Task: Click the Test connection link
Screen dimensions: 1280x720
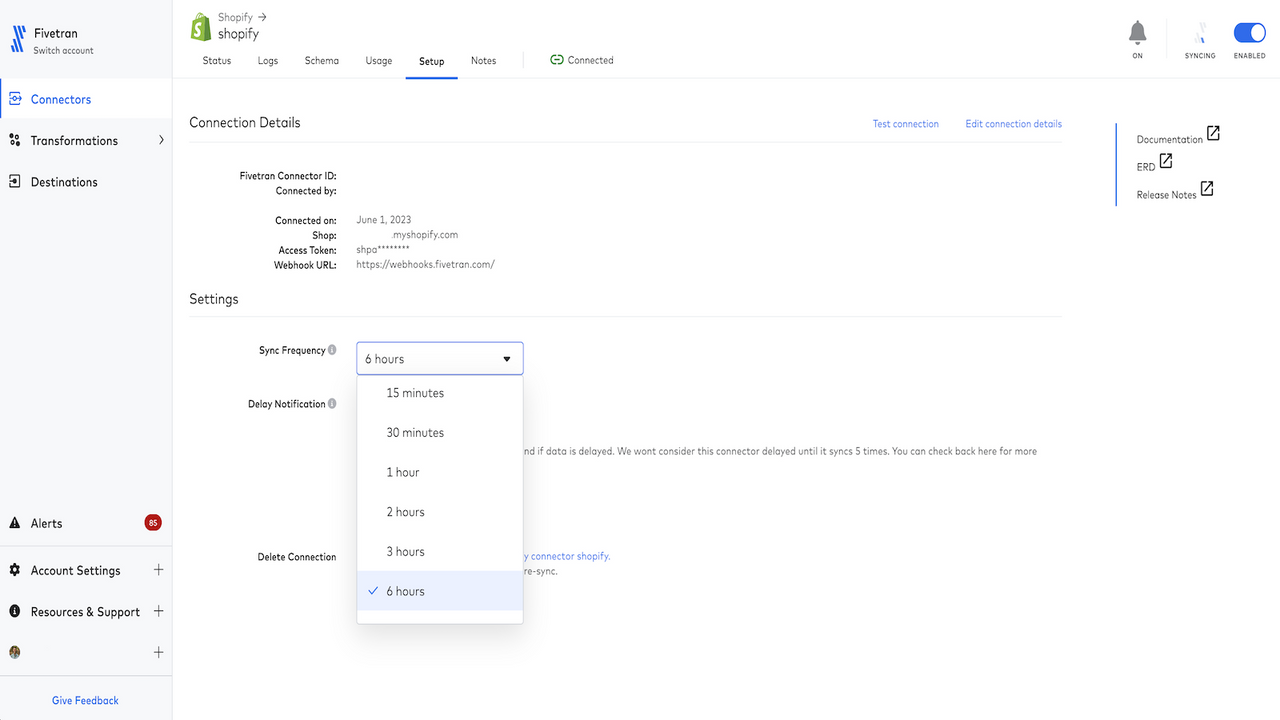Action: 906,124
